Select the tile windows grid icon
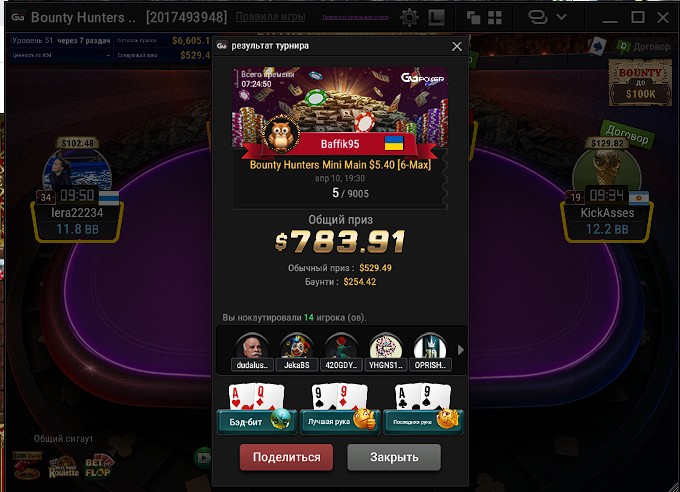Screen dimensions: 680x492 [x=495, y=18]
